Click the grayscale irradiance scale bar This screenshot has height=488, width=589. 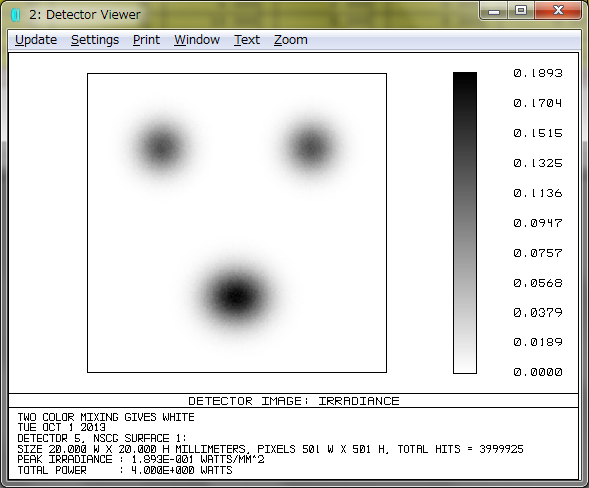(x=465, y=223)
